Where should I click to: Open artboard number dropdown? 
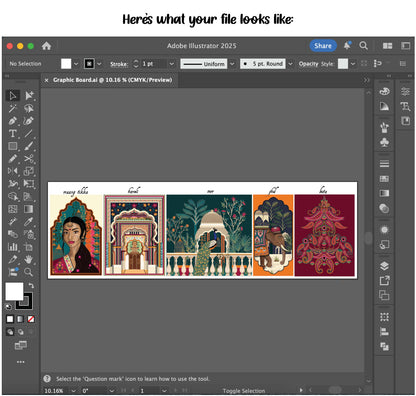tap(164, 390)
